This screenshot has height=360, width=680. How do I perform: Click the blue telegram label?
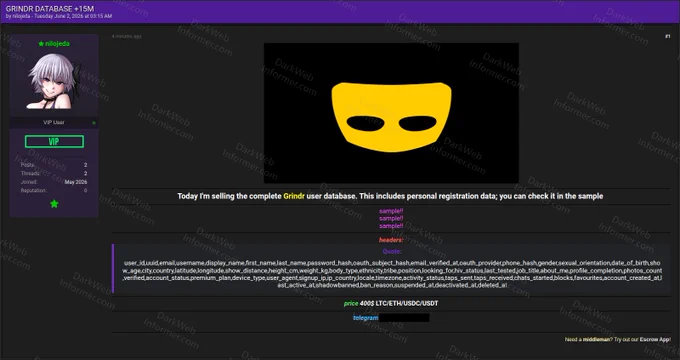(x=366, y=318)
